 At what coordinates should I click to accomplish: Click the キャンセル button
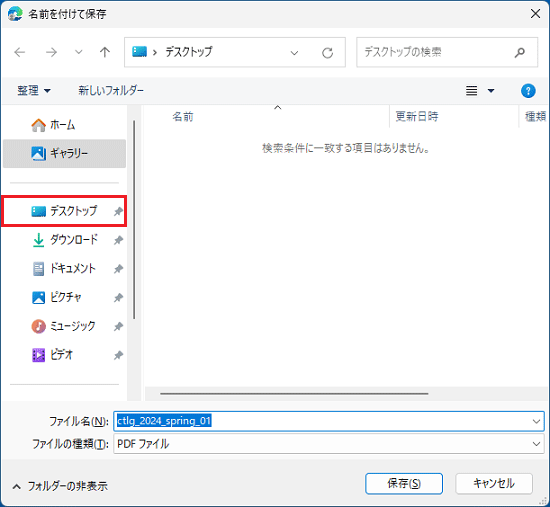pos(494,484)
